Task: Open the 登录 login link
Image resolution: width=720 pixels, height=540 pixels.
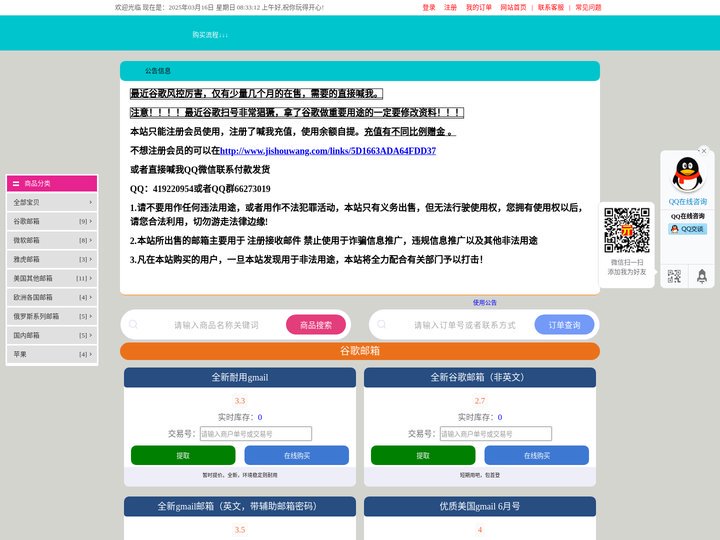Action: (429, 7)
